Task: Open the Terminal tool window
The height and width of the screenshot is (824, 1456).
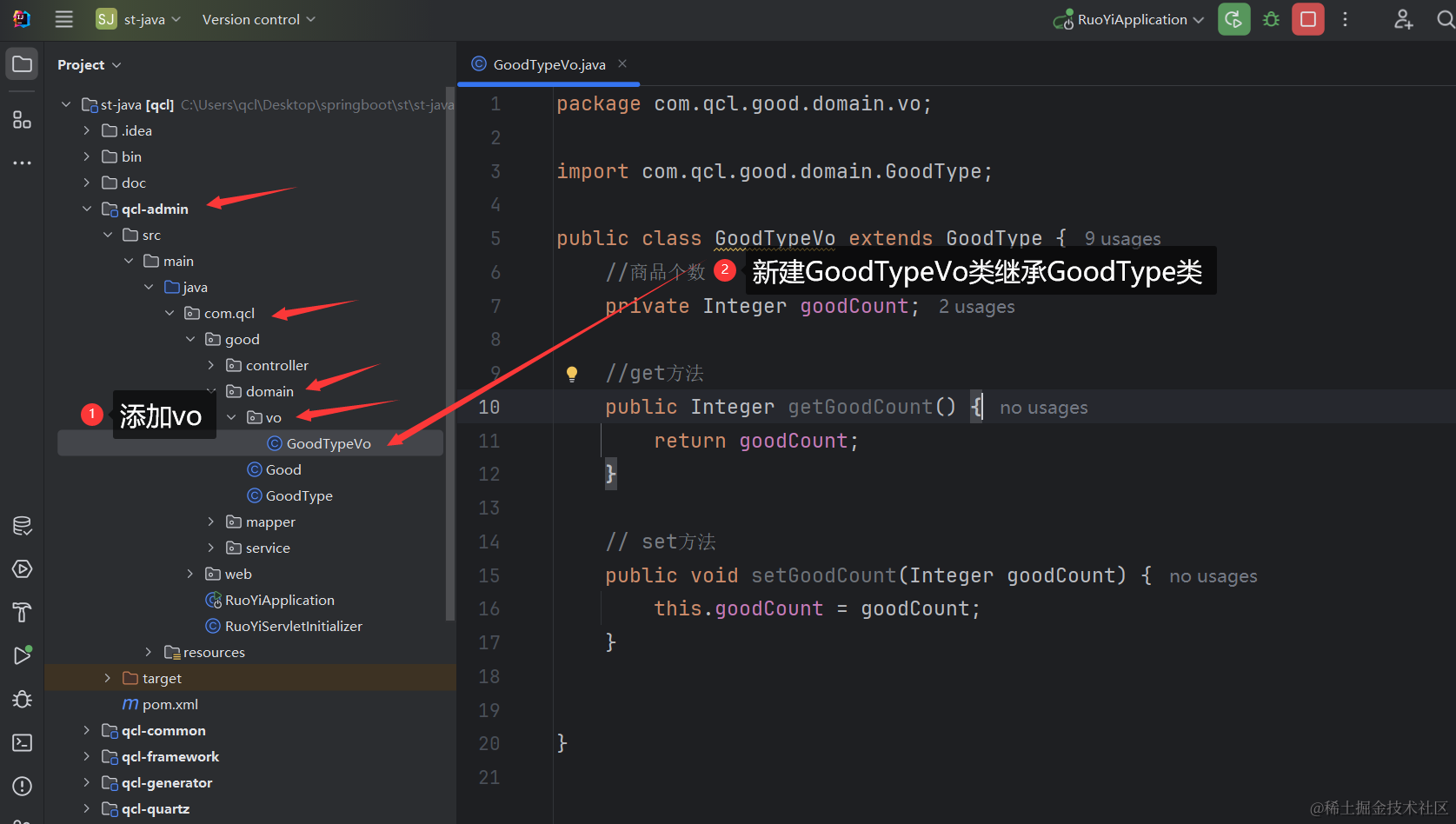Action: click(22, 742)
